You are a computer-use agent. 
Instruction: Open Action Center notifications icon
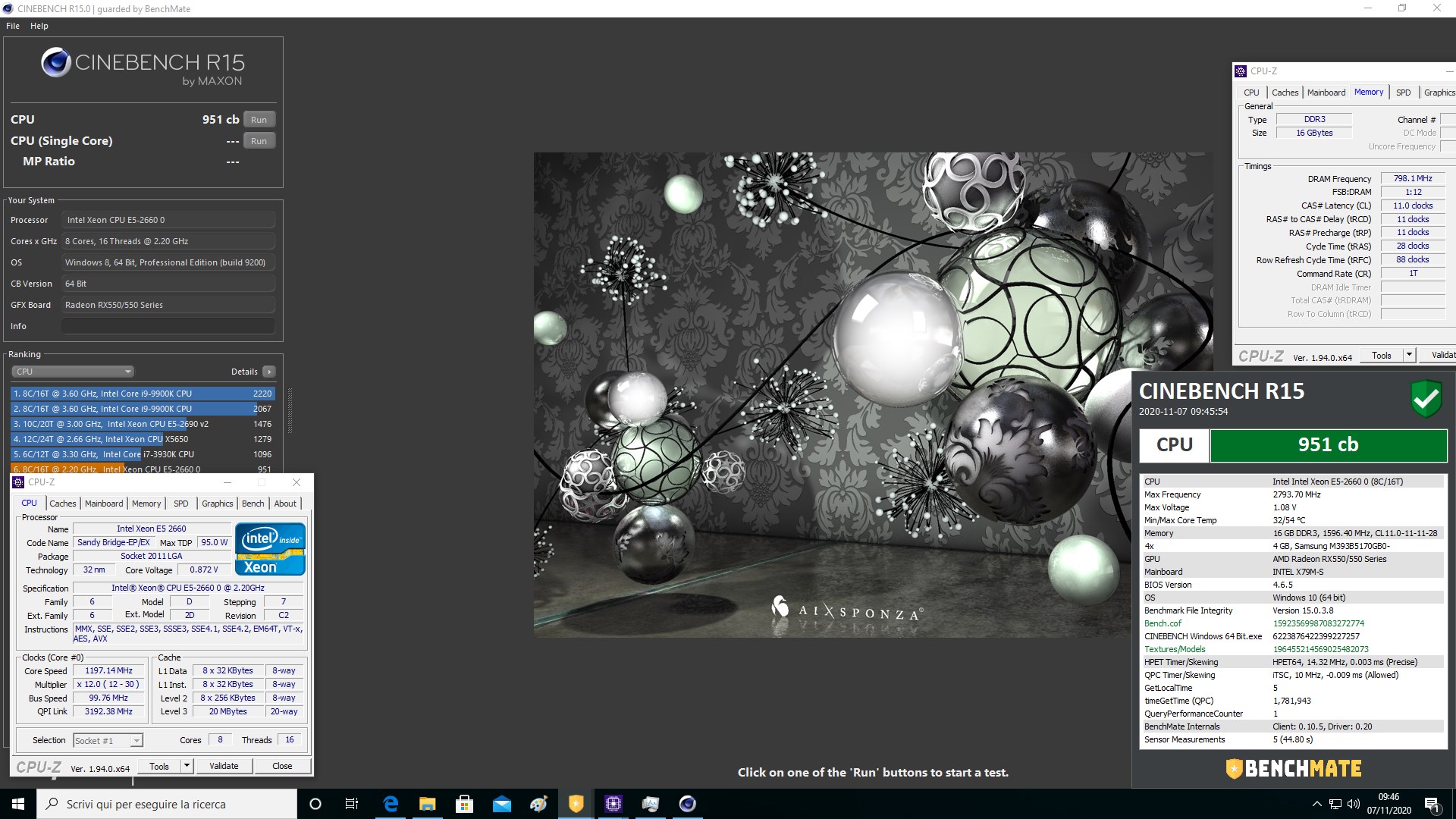tap(1432, 805)
